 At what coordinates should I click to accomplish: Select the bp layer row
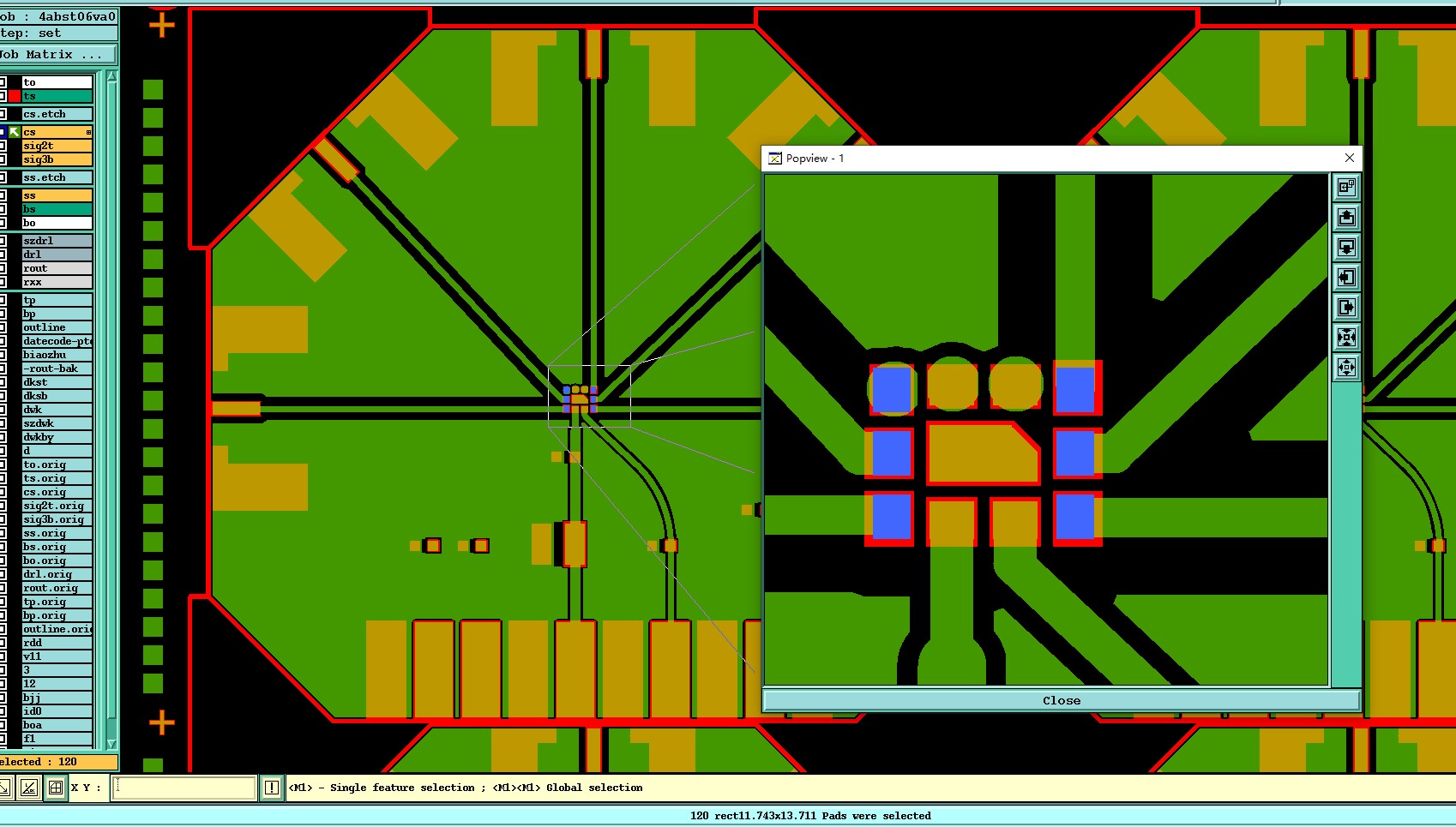tap(57, 314)
